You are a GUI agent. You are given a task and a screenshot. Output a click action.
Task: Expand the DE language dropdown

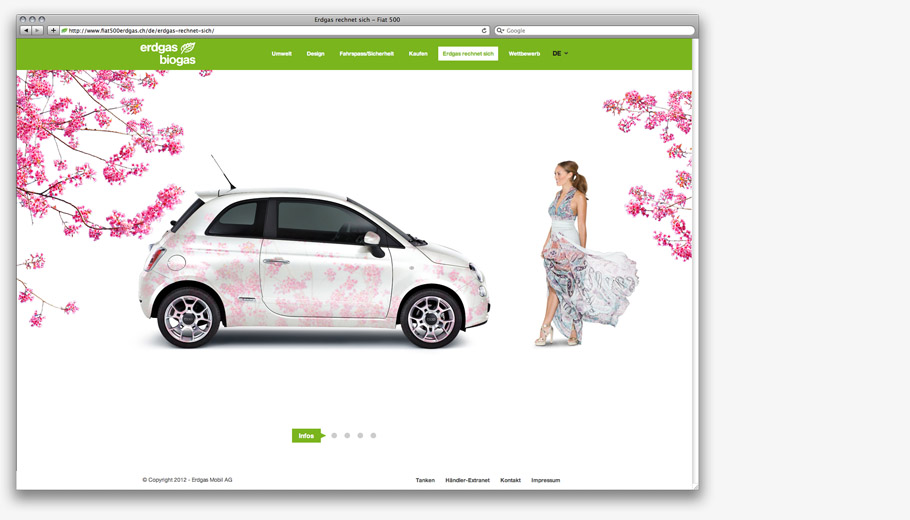(x=560, y=53)
